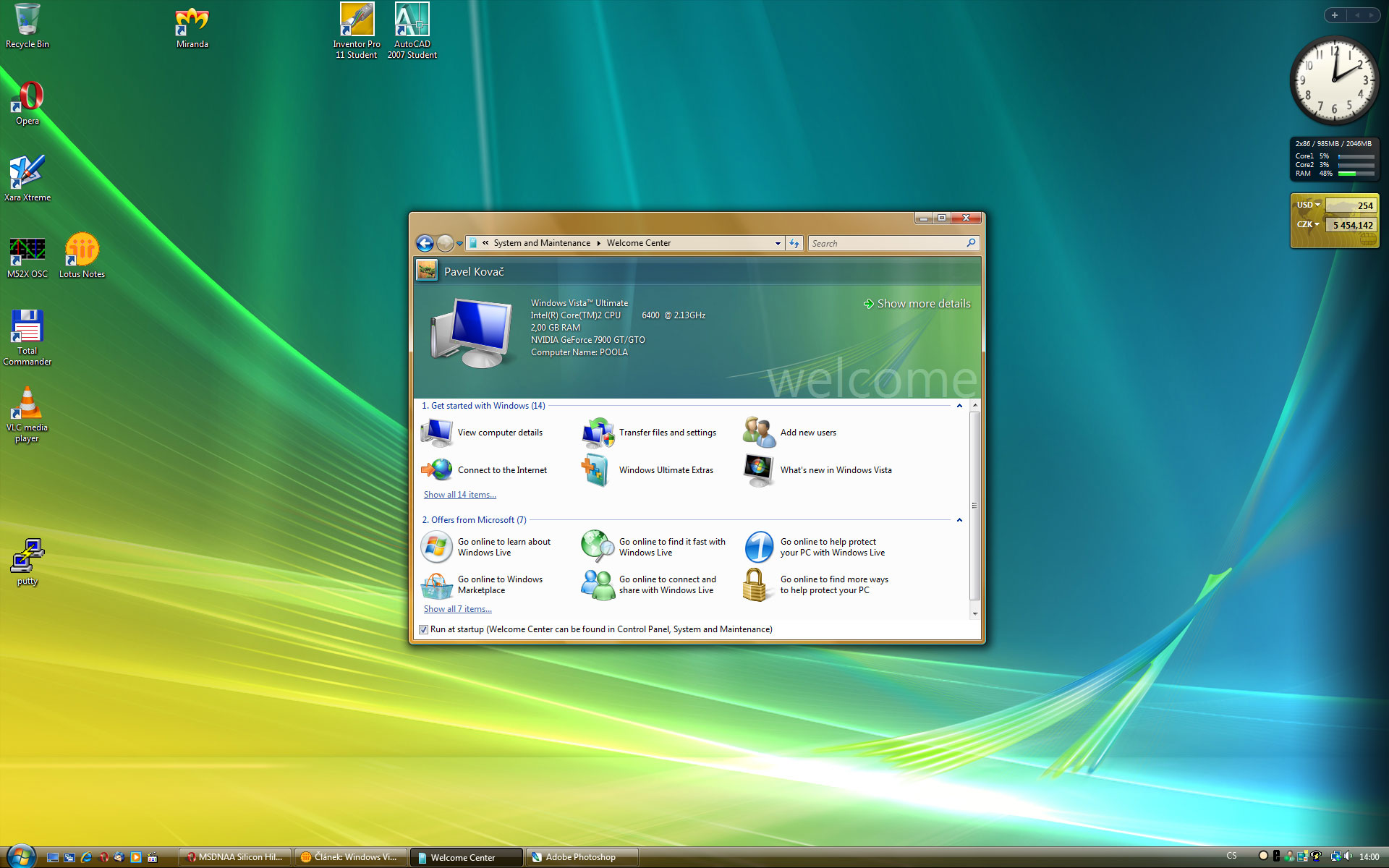Viewport: 1389px width, 868px height.
Task: Click the Add new users icon
Action: 758,433
